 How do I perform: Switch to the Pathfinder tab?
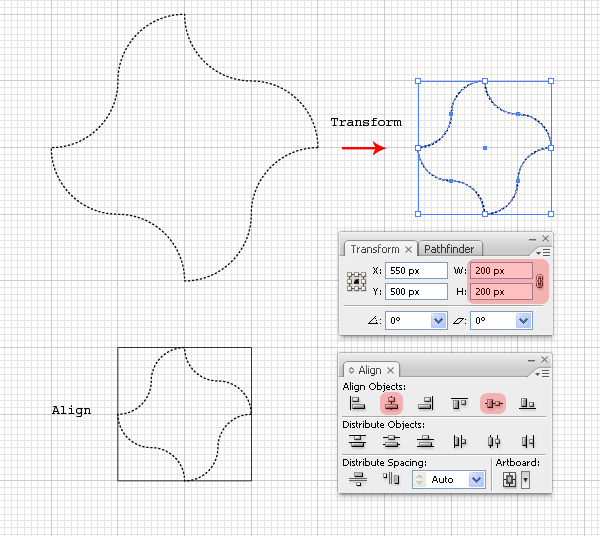[448, 249]
